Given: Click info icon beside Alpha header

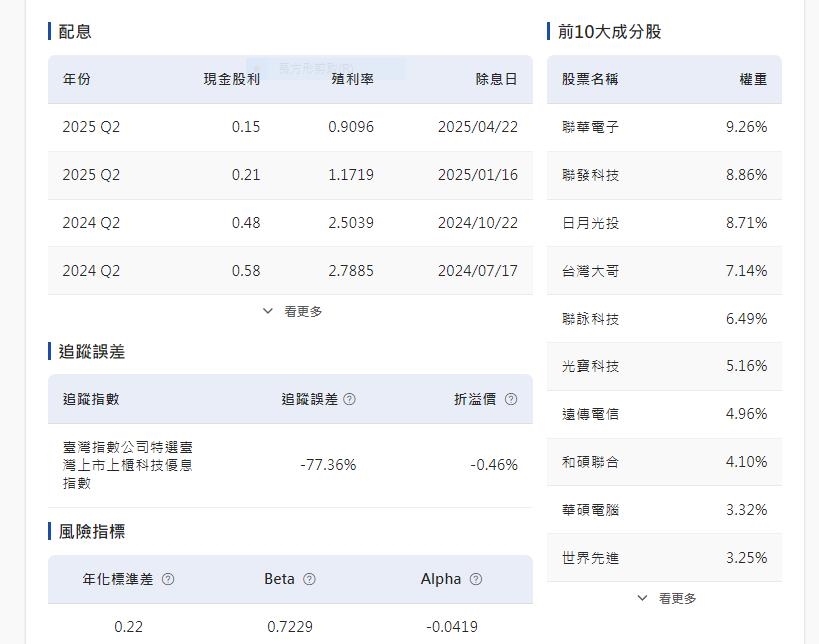Looking at the screenshot, I should [476, 579].
